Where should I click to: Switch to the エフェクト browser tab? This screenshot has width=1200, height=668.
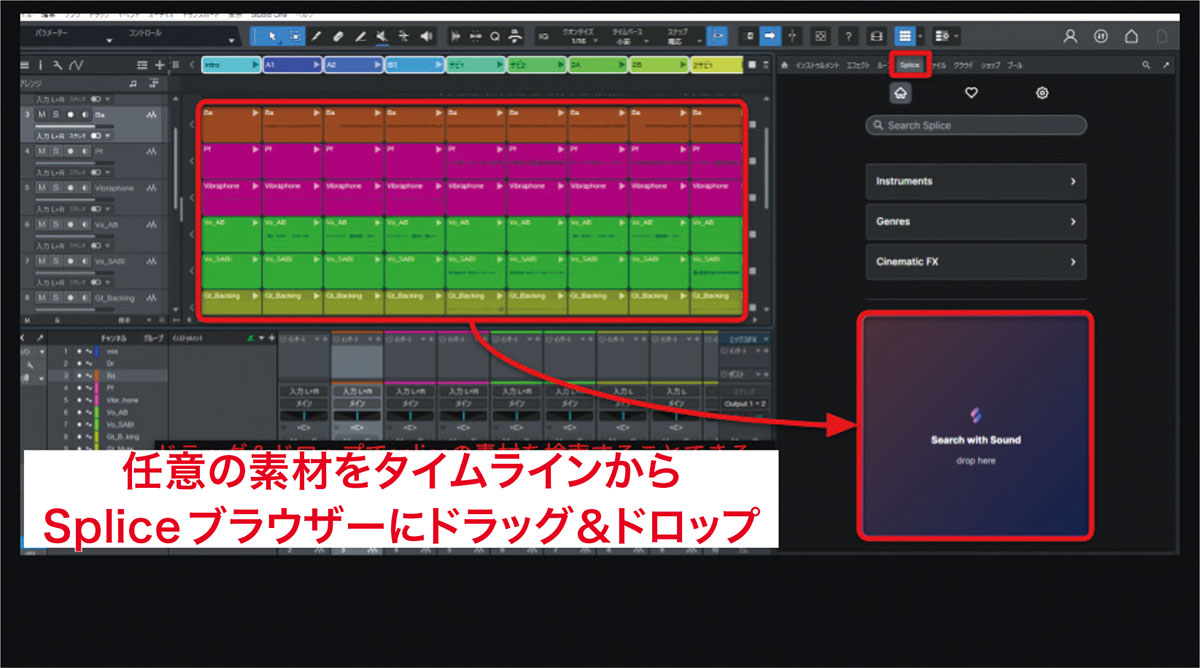[x=858, y=65]
